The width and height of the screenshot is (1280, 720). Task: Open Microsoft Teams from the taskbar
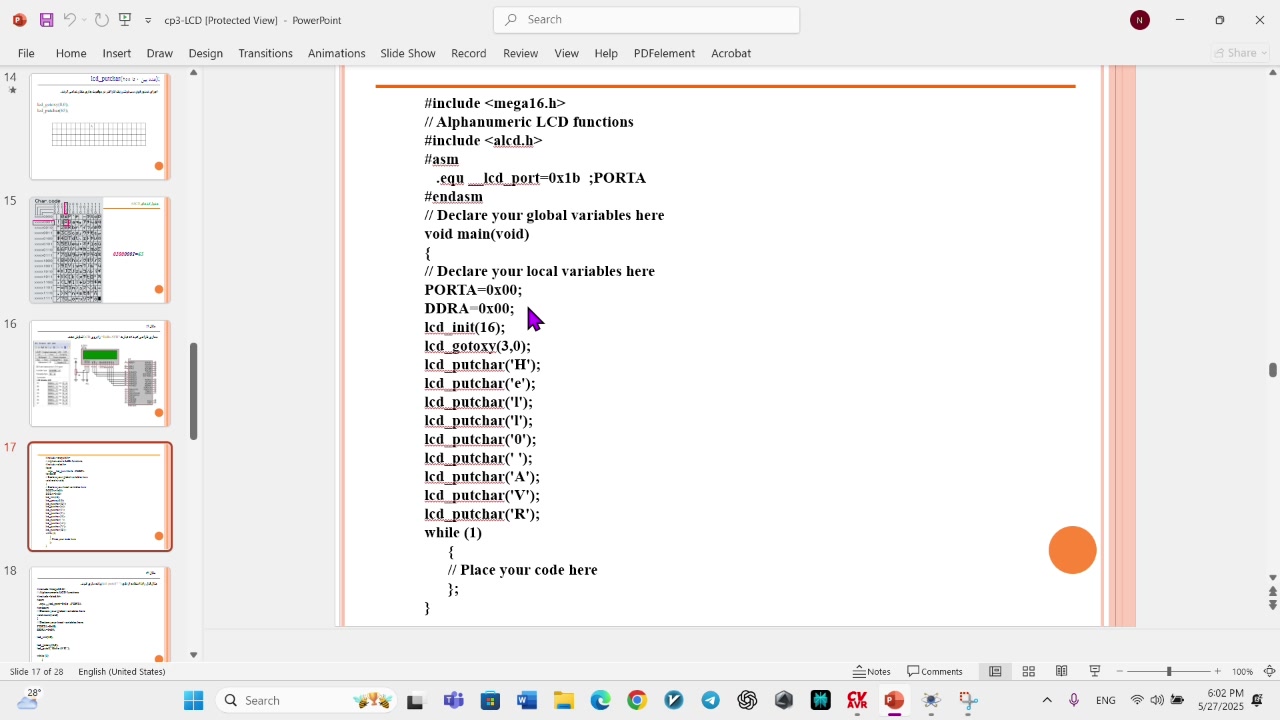[x=453, y=701]
